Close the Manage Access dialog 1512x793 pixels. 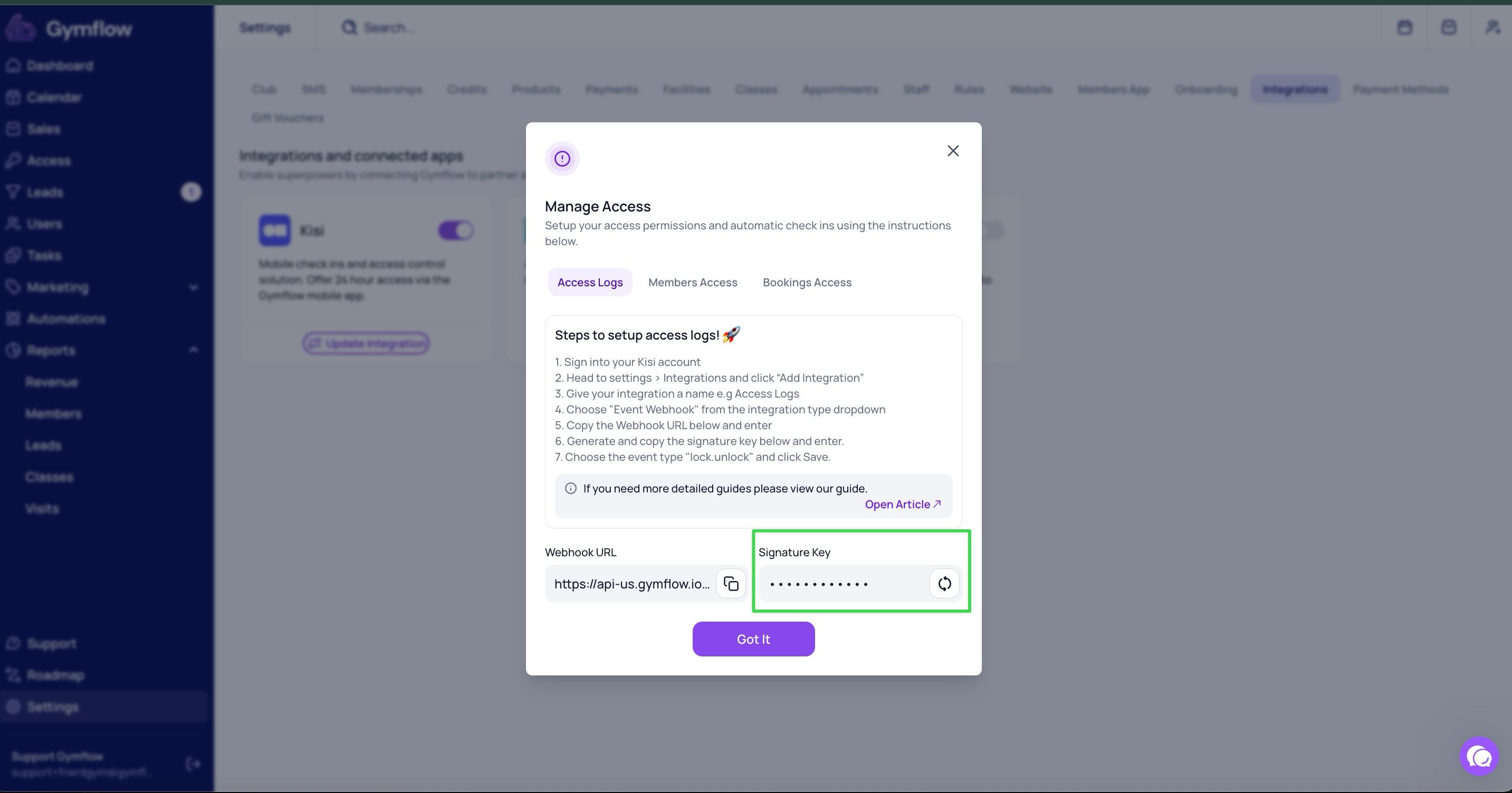(953, 151)
